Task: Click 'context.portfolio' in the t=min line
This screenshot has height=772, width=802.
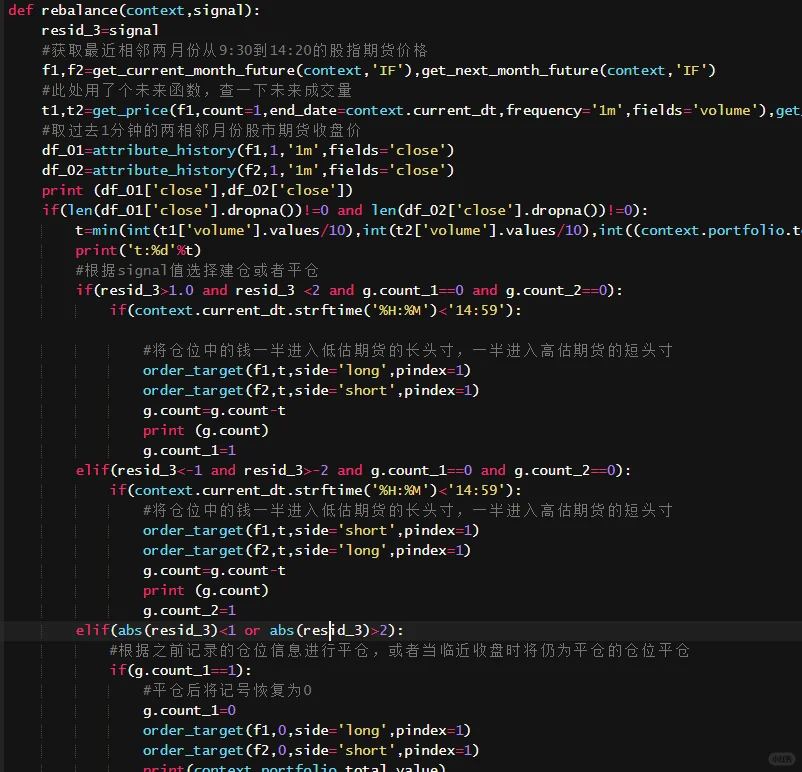Action: pos(712,230)
